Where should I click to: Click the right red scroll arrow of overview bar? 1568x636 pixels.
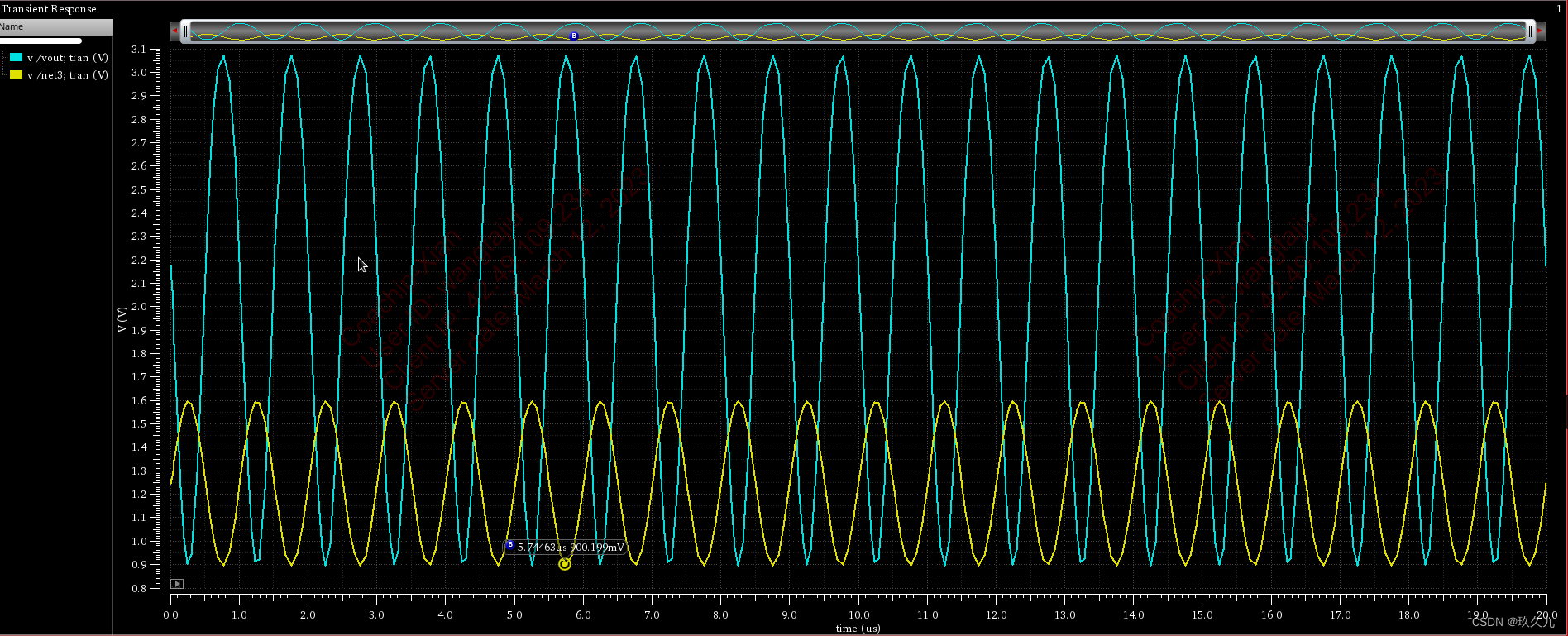point(1541,31)
